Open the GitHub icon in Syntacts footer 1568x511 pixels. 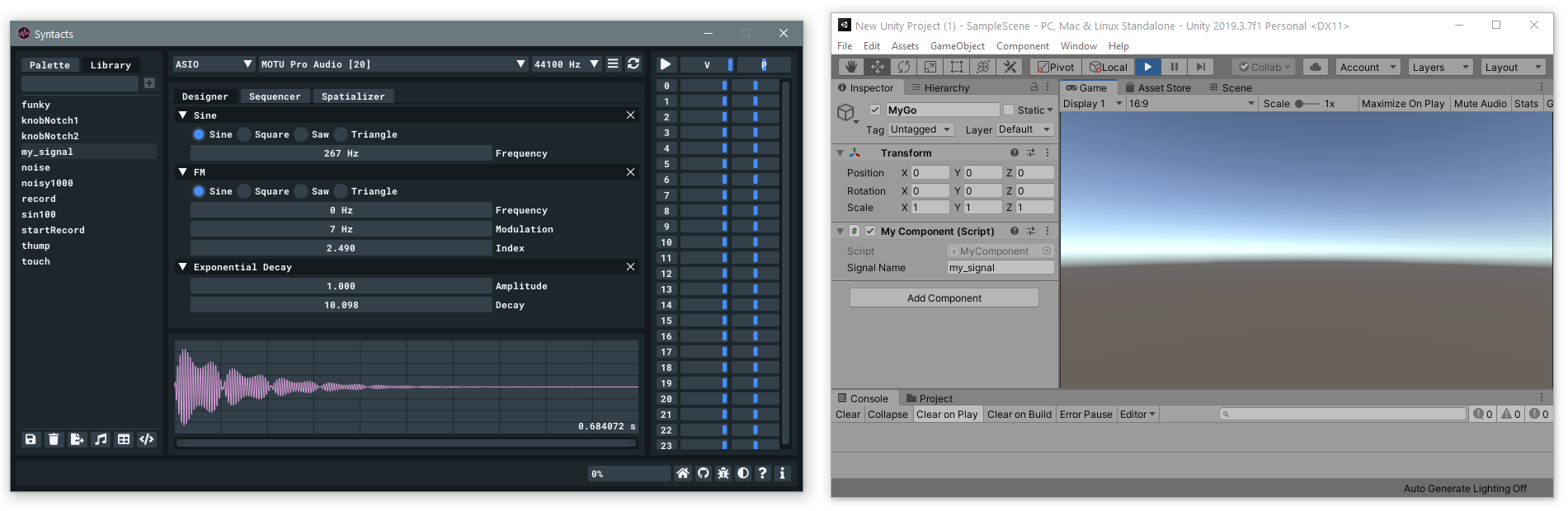[x=704, y=473]
